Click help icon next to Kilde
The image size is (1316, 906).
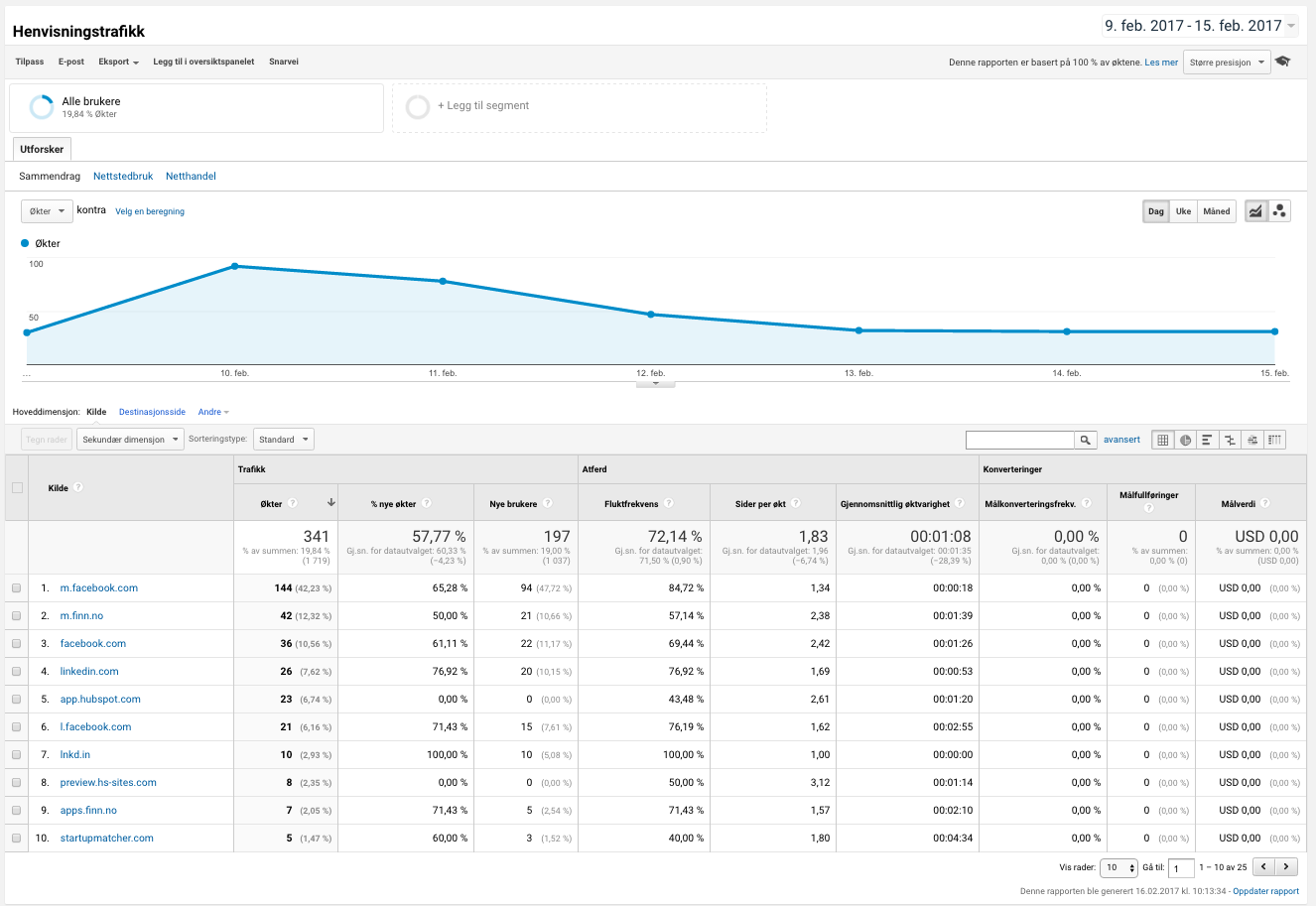tap(78, 487)
